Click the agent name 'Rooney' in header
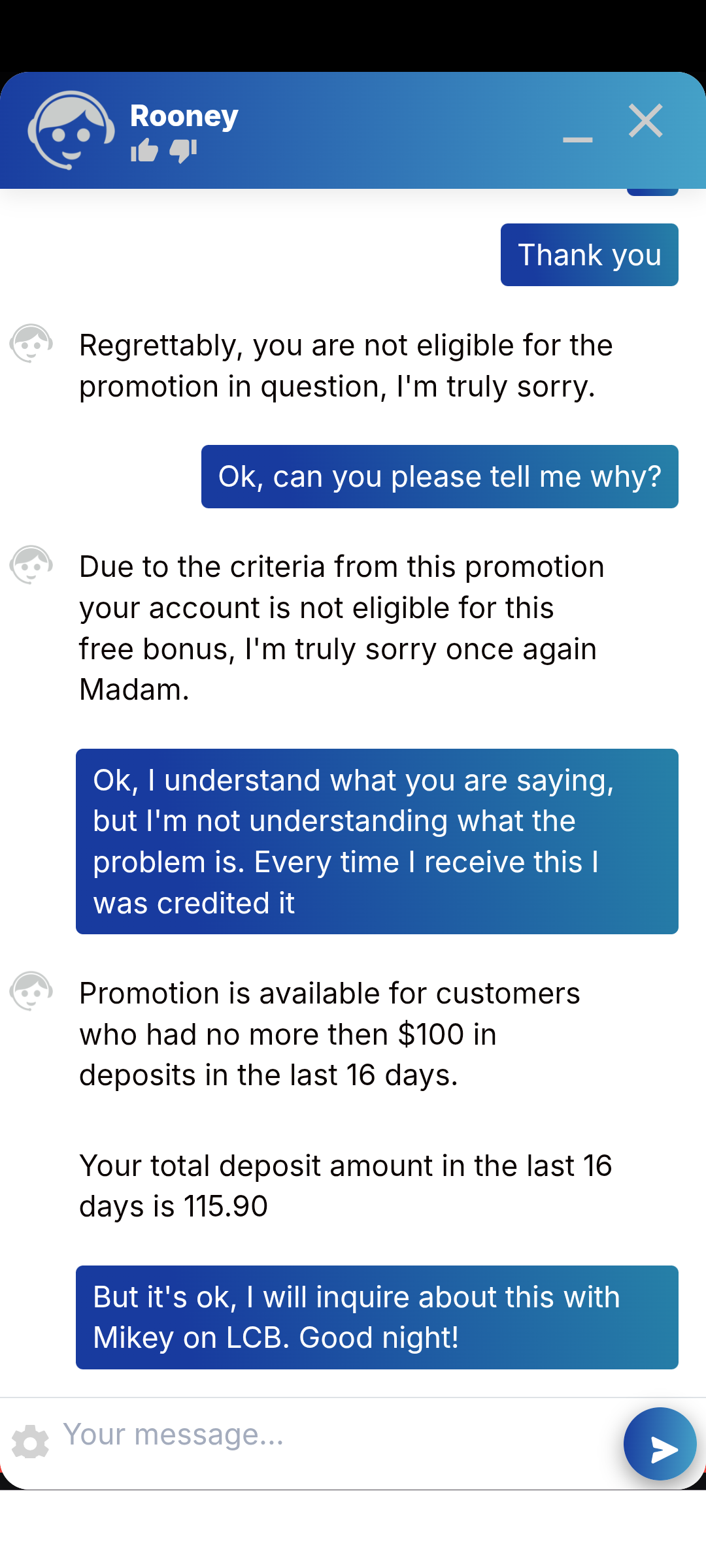 184,116
